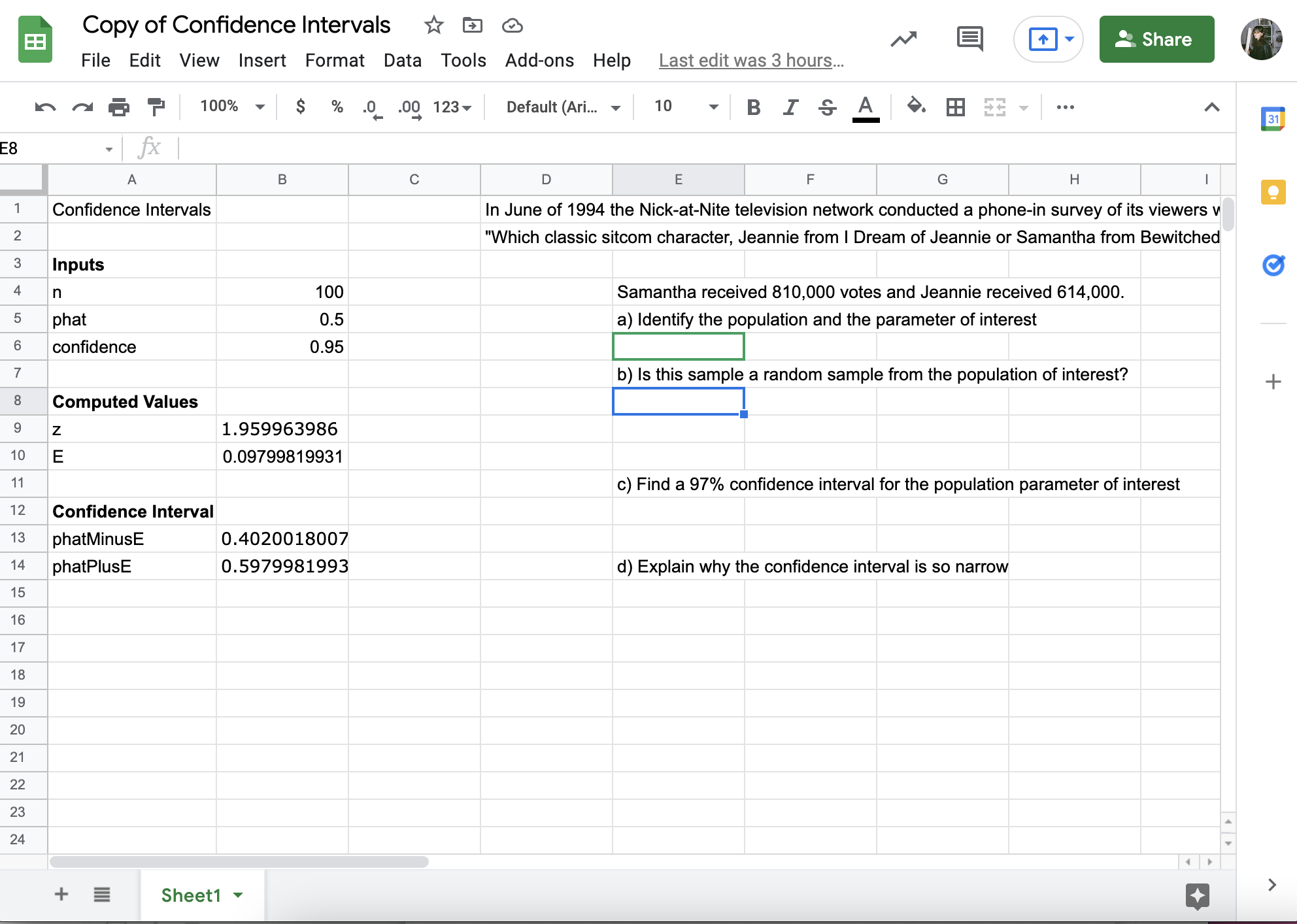
Task: Open the merge cells tool
Action: coord(993,107)
